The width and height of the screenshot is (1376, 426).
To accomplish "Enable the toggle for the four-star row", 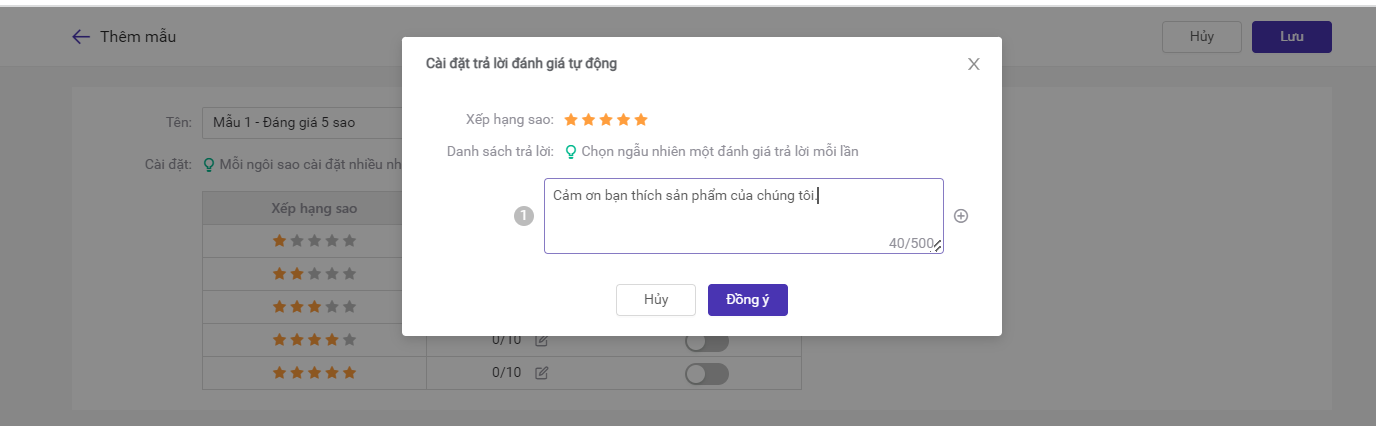I will (707, 341).
